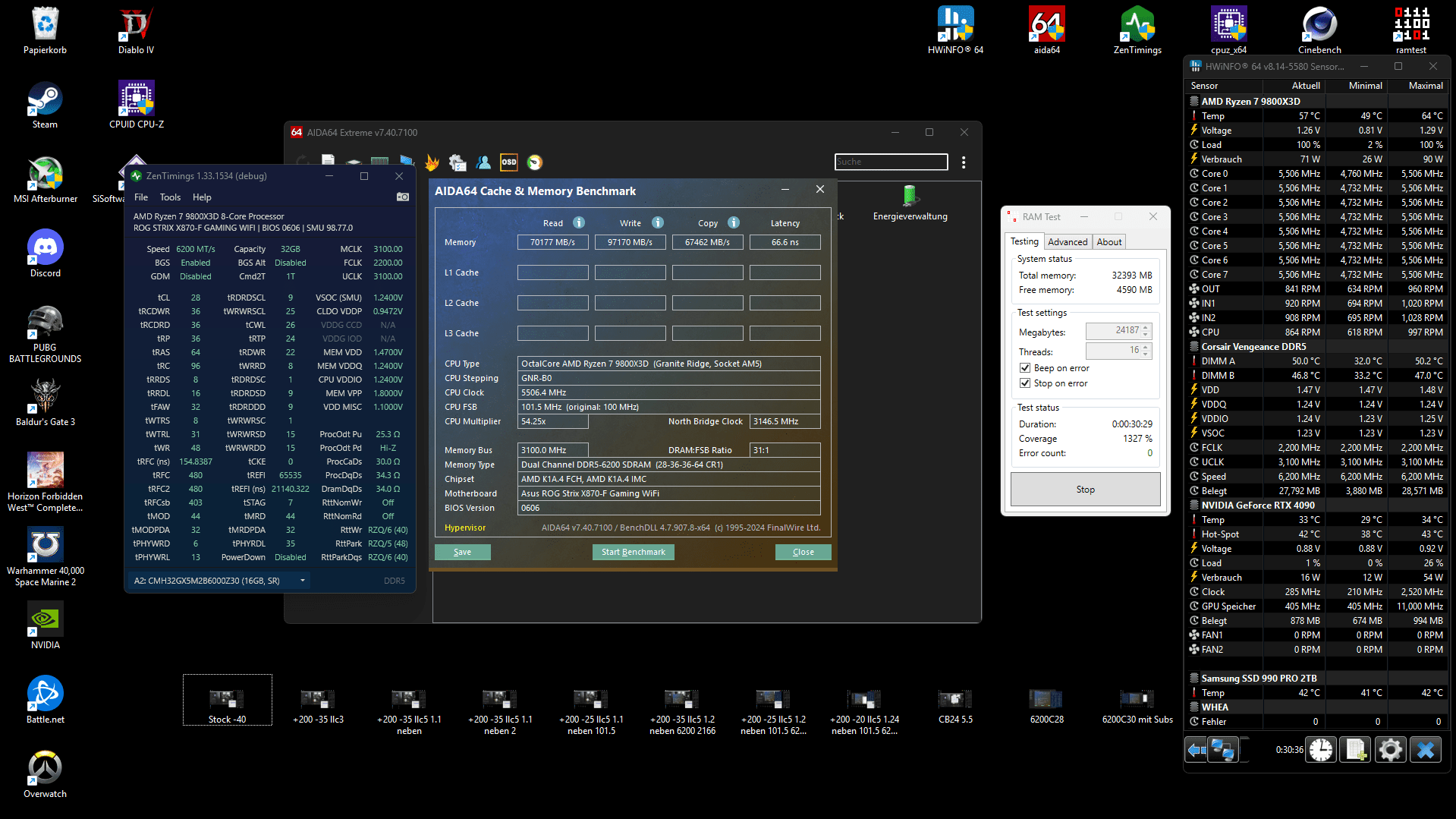Open AIDA64 preferences gear-checklist icon

click(458, 162)
